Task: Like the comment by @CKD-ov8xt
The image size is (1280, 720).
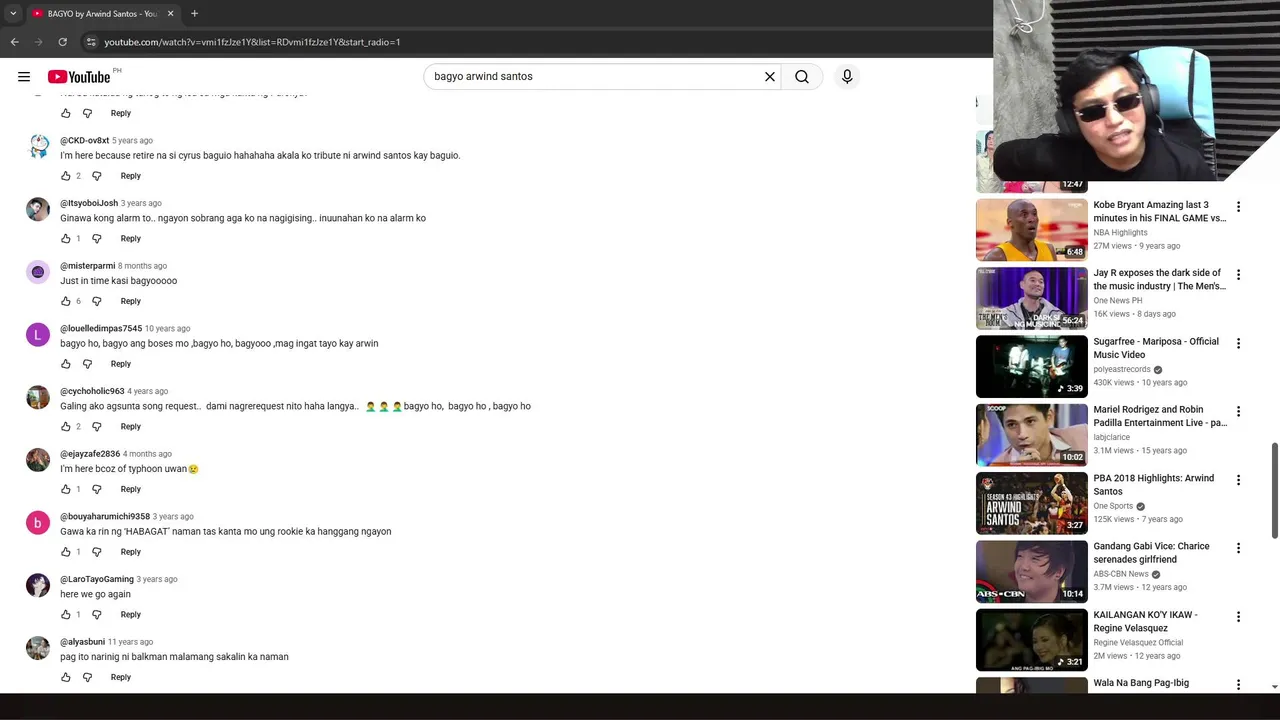Action: (x=66, y=176)
